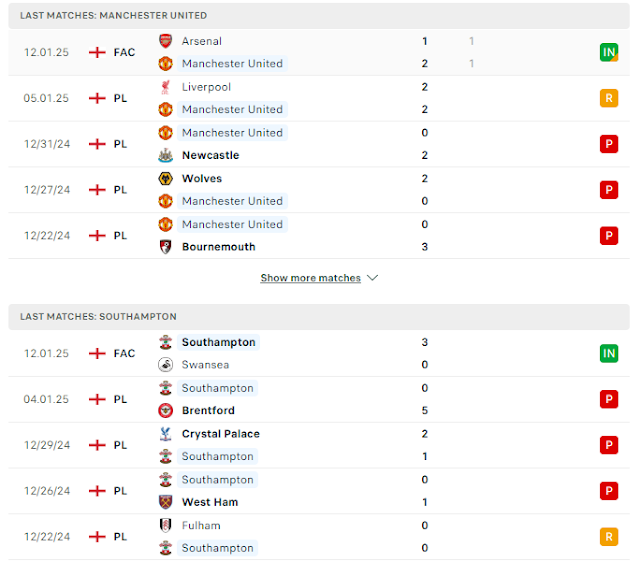
Task: Open the Show more matches link
Action: [311, 278]
